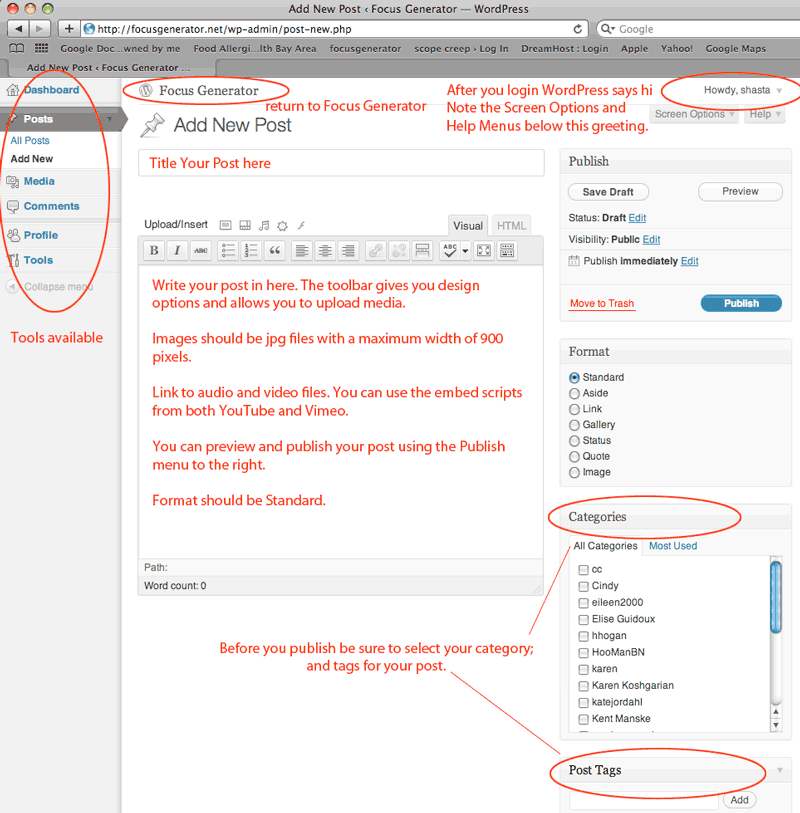Add a bookmark with the plus button
This screenshot has width=800, height=813.
tap(68, 29)
